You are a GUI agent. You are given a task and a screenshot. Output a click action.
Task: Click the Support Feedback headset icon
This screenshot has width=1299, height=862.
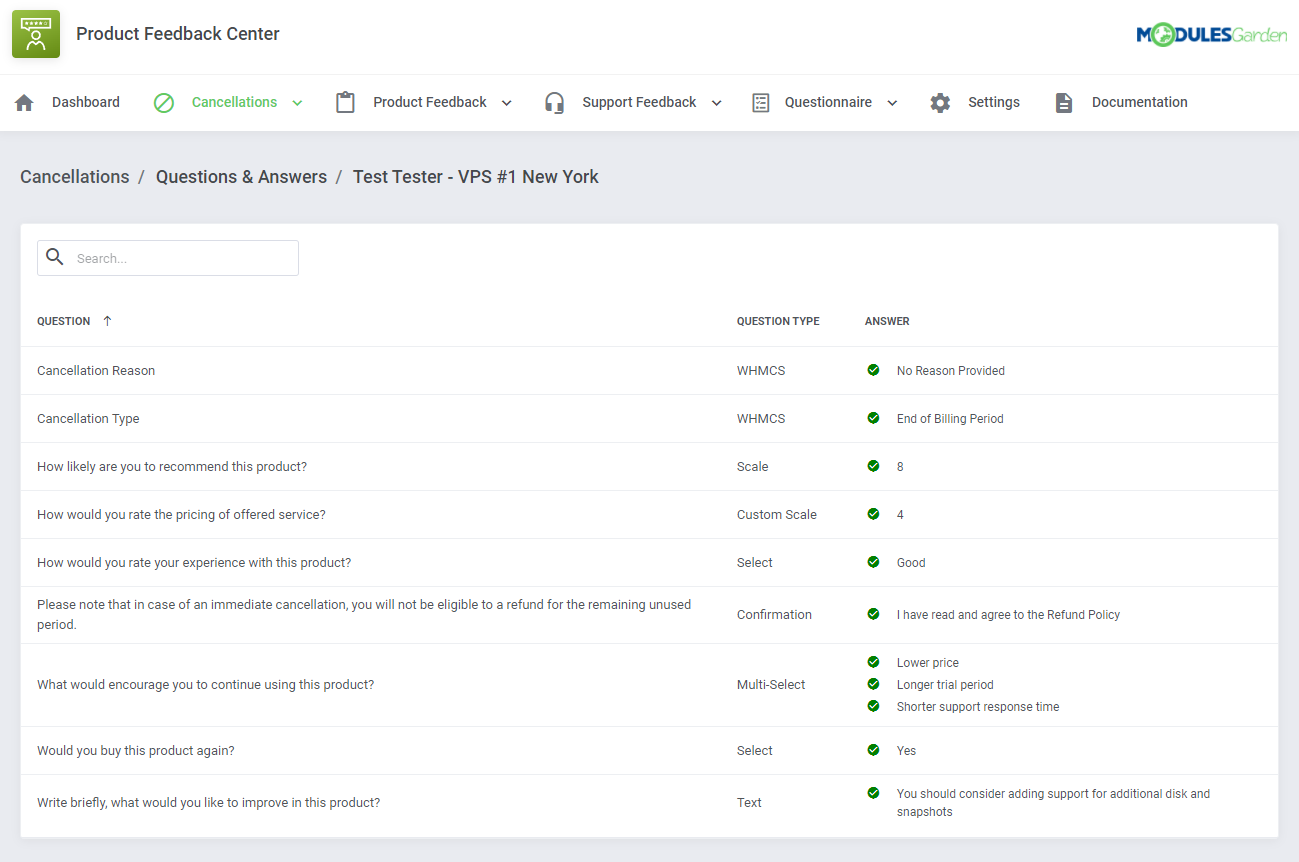(554, 101)
